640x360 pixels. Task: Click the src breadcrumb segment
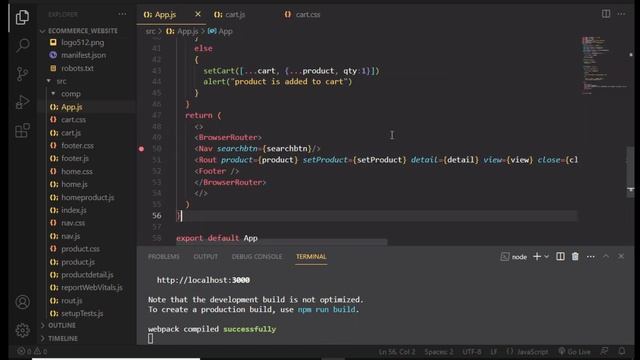pos(150,31)
